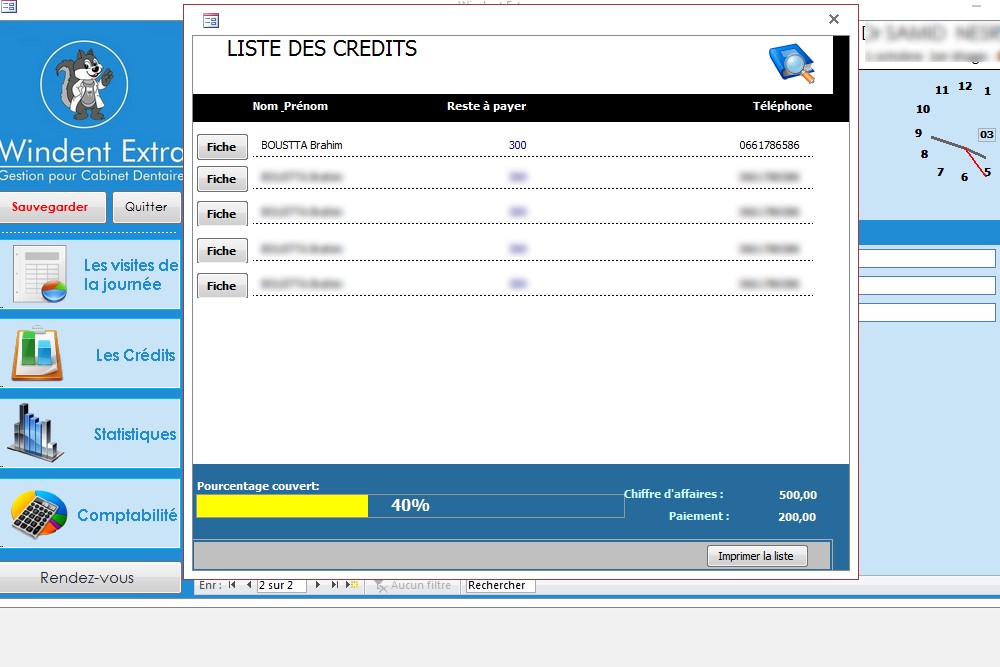Image resolution: width=1000 pixels, height=667 pixels.
Task: Click the form icon in dialog title bar
Action: click(x=210, y=20)
